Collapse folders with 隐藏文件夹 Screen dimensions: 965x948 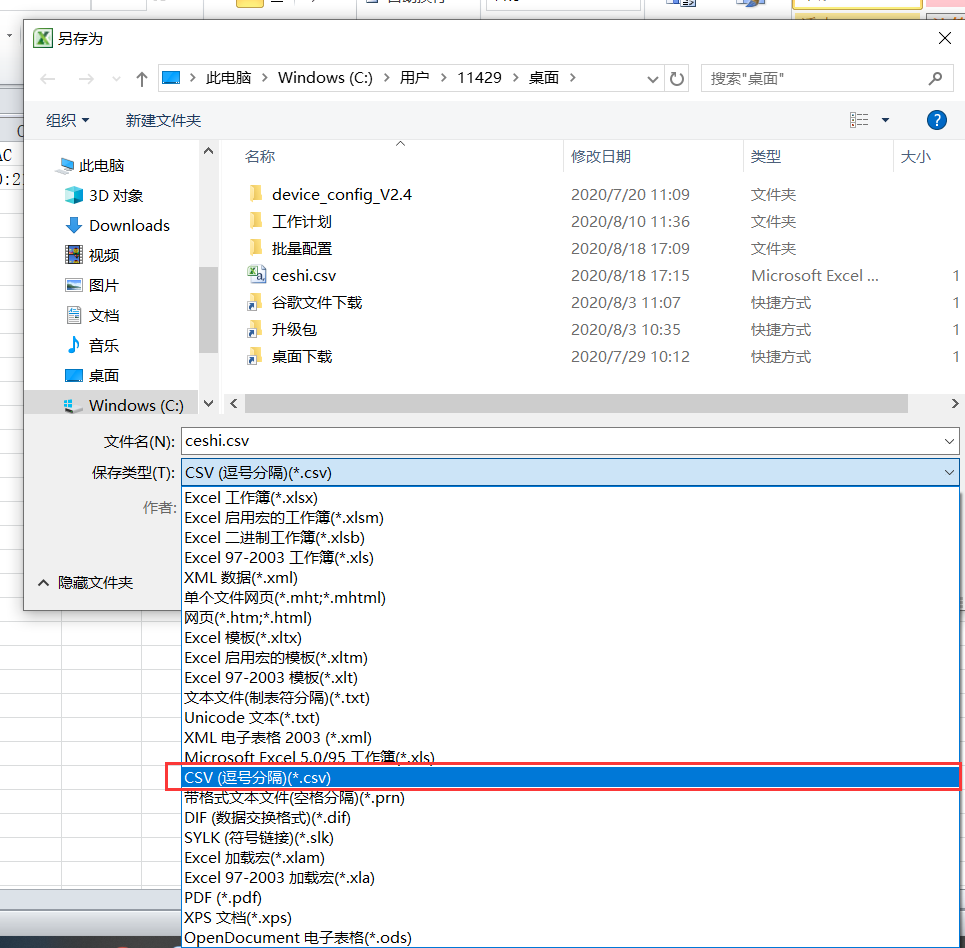(x=85, y=582)
